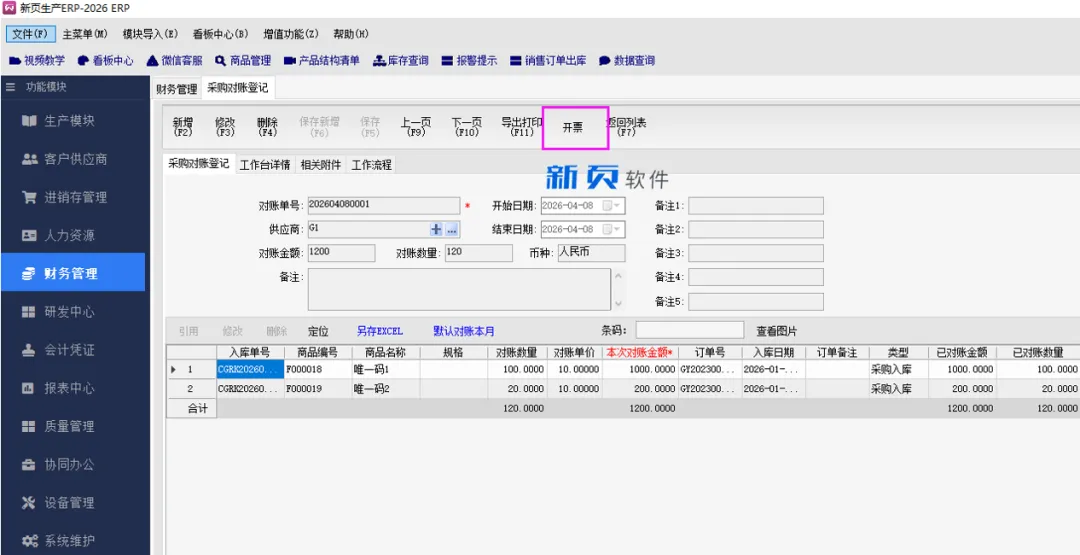1080x555 pixels.
Task: Open 数据查询 shortcut
Action: [x=627, y=61]
